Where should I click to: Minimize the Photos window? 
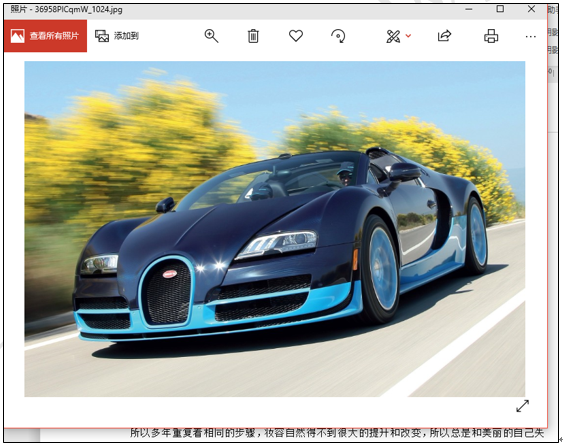pyautogui.click(x=469, y=9)
